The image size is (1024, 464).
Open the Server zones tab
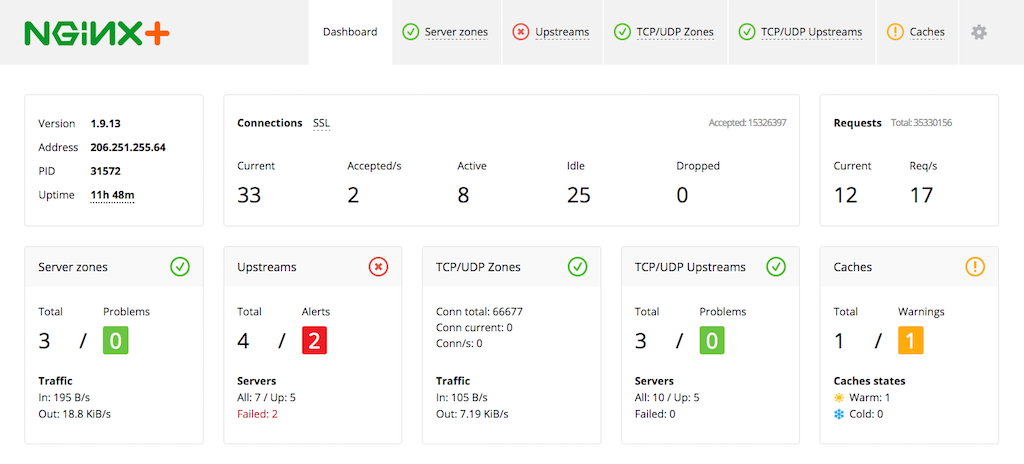(446, 32)
